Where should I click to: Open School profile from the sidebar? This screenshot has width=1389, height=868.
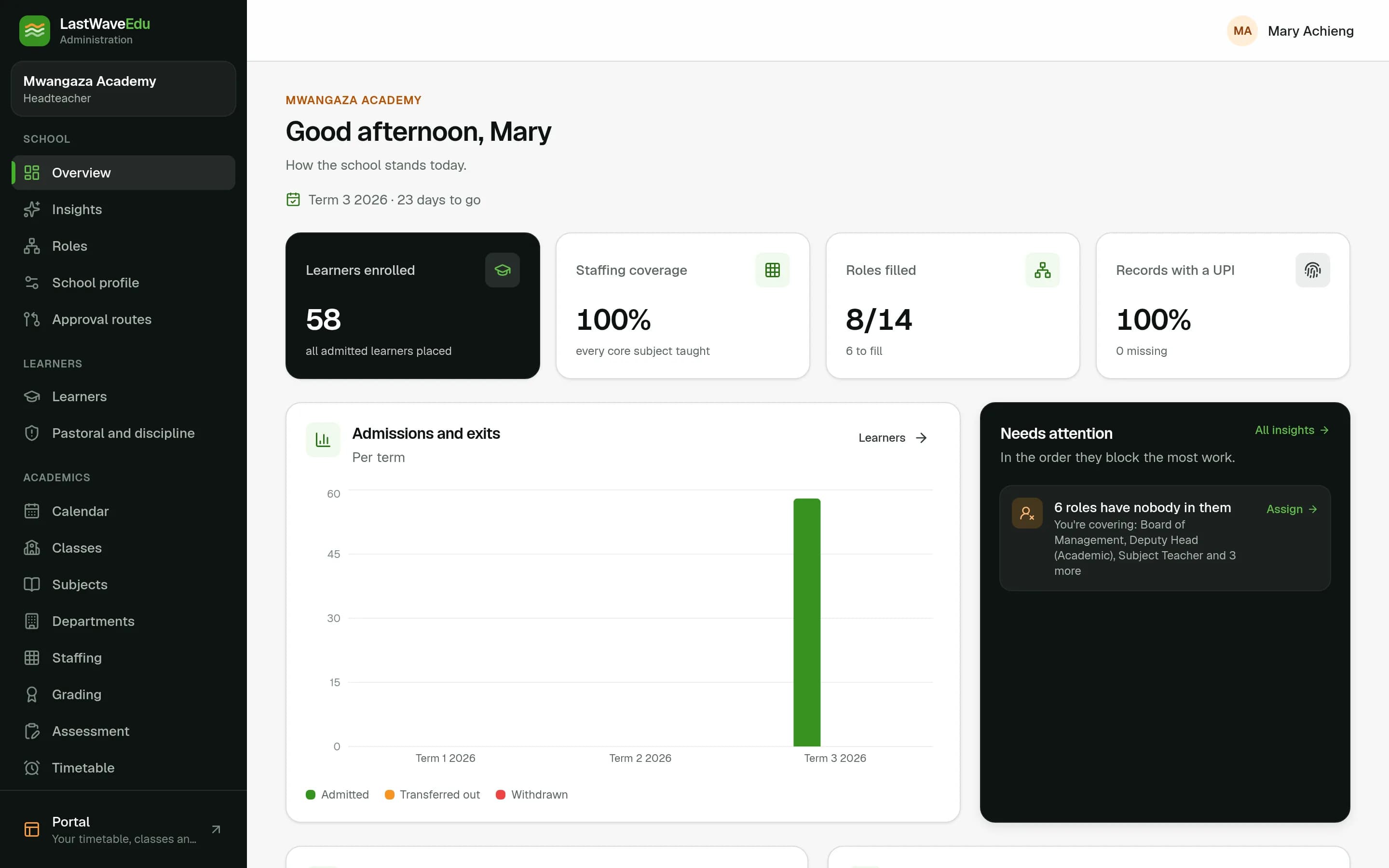click(x=123, y=283)
